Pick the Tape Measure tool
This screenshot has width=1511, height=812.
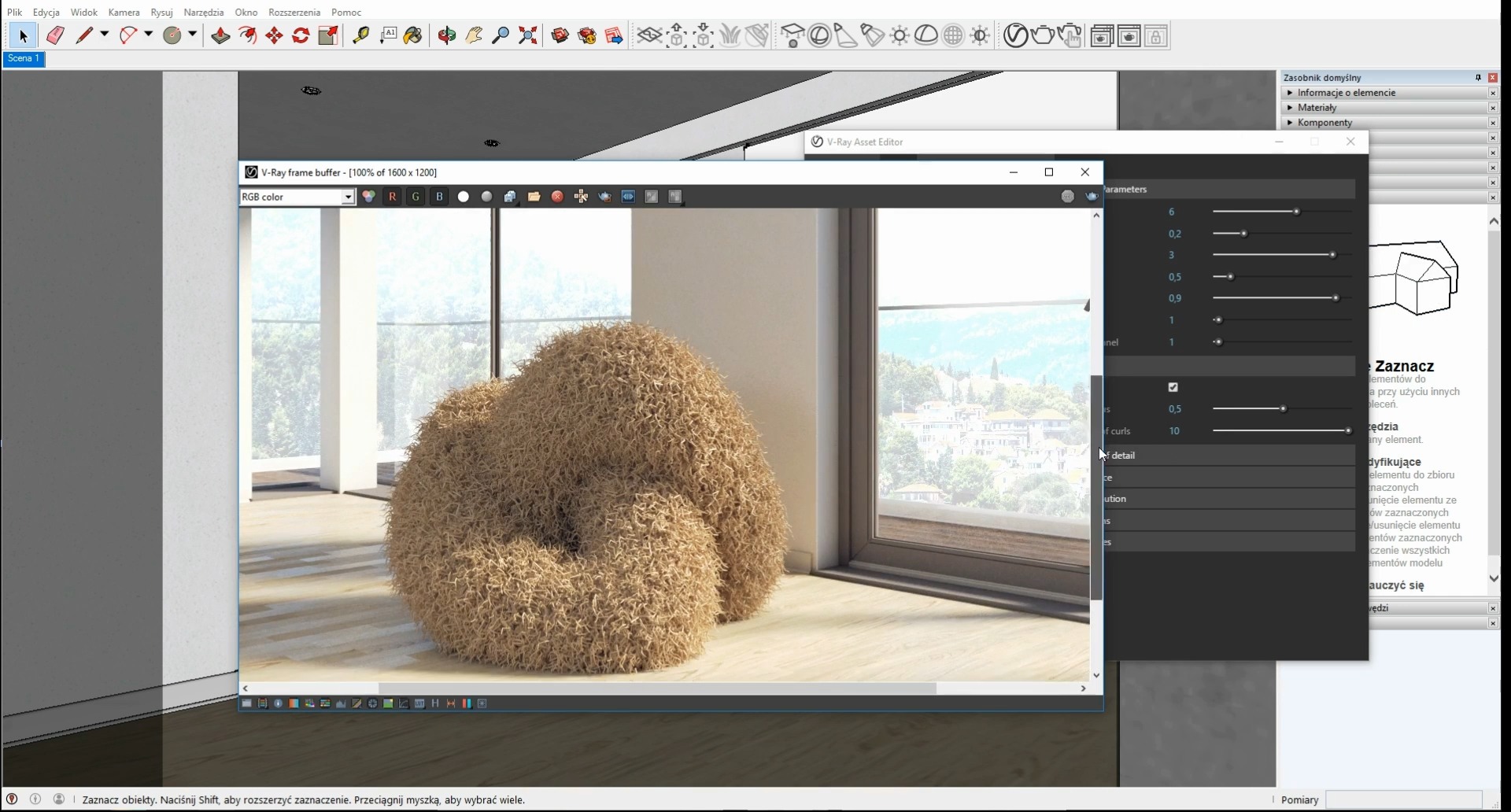pyautogui.click(x=360, y=35)
